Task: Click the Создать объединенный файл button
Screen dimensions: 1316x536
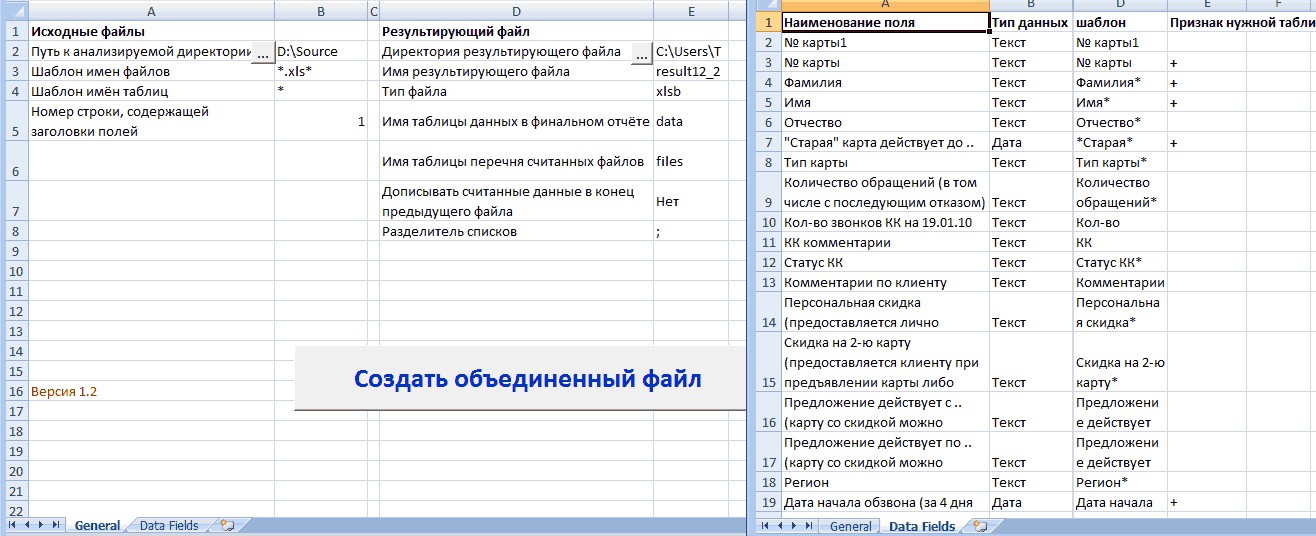Action: pyautogui.click(x=520, y=379)
